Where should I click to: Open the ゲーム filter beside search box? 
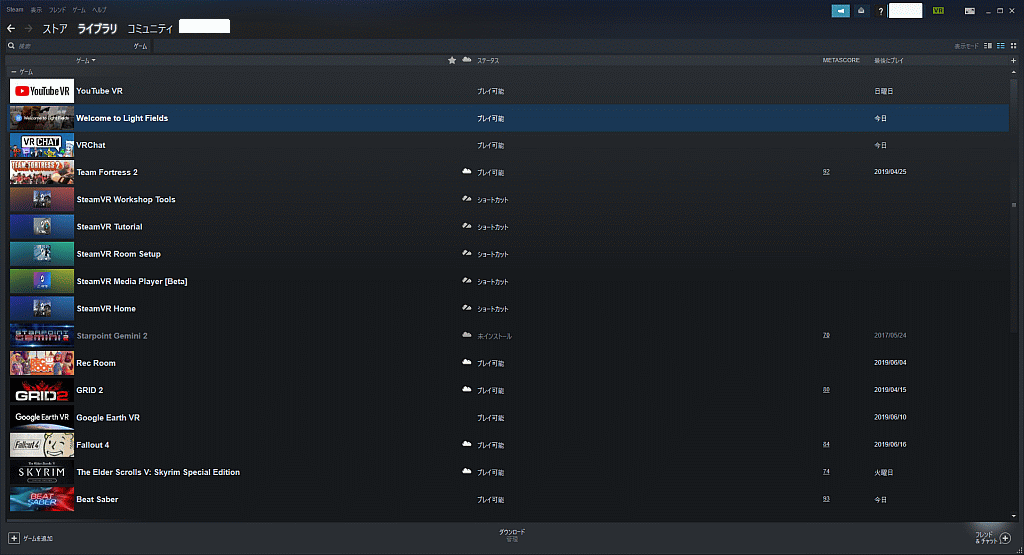pyautogui.click(x=140, y=46)
